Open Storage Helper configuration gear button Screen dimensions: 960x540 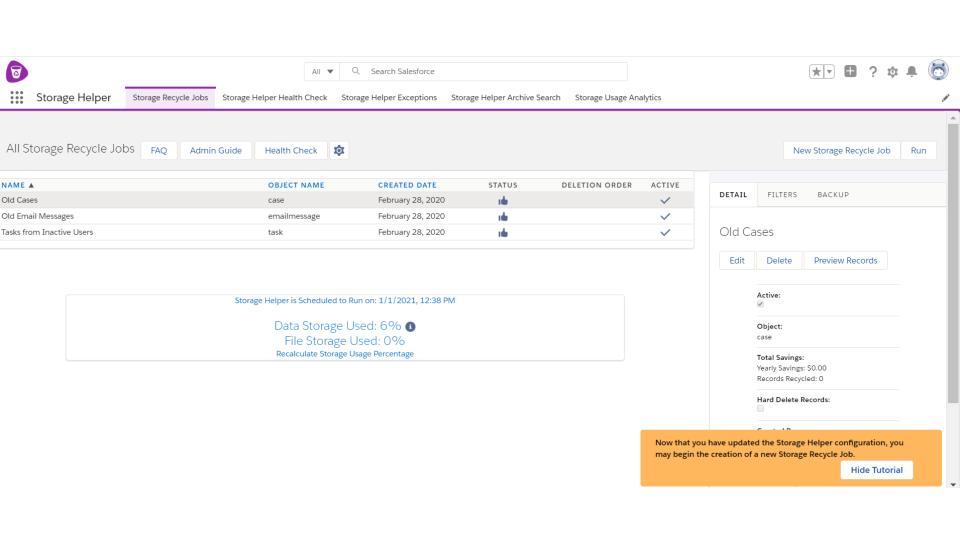coord(339,150)
